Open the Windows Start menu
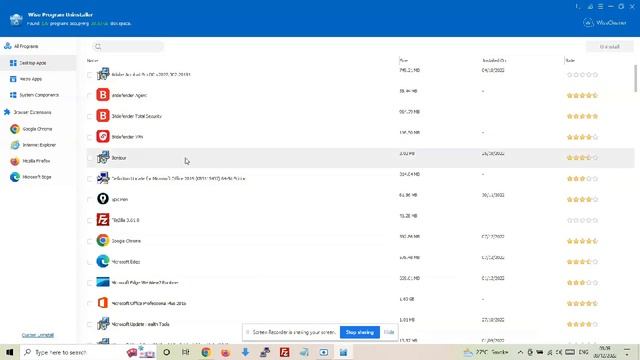Image resolution: width=640 pixels, height=360 pixels. [10, 352]
